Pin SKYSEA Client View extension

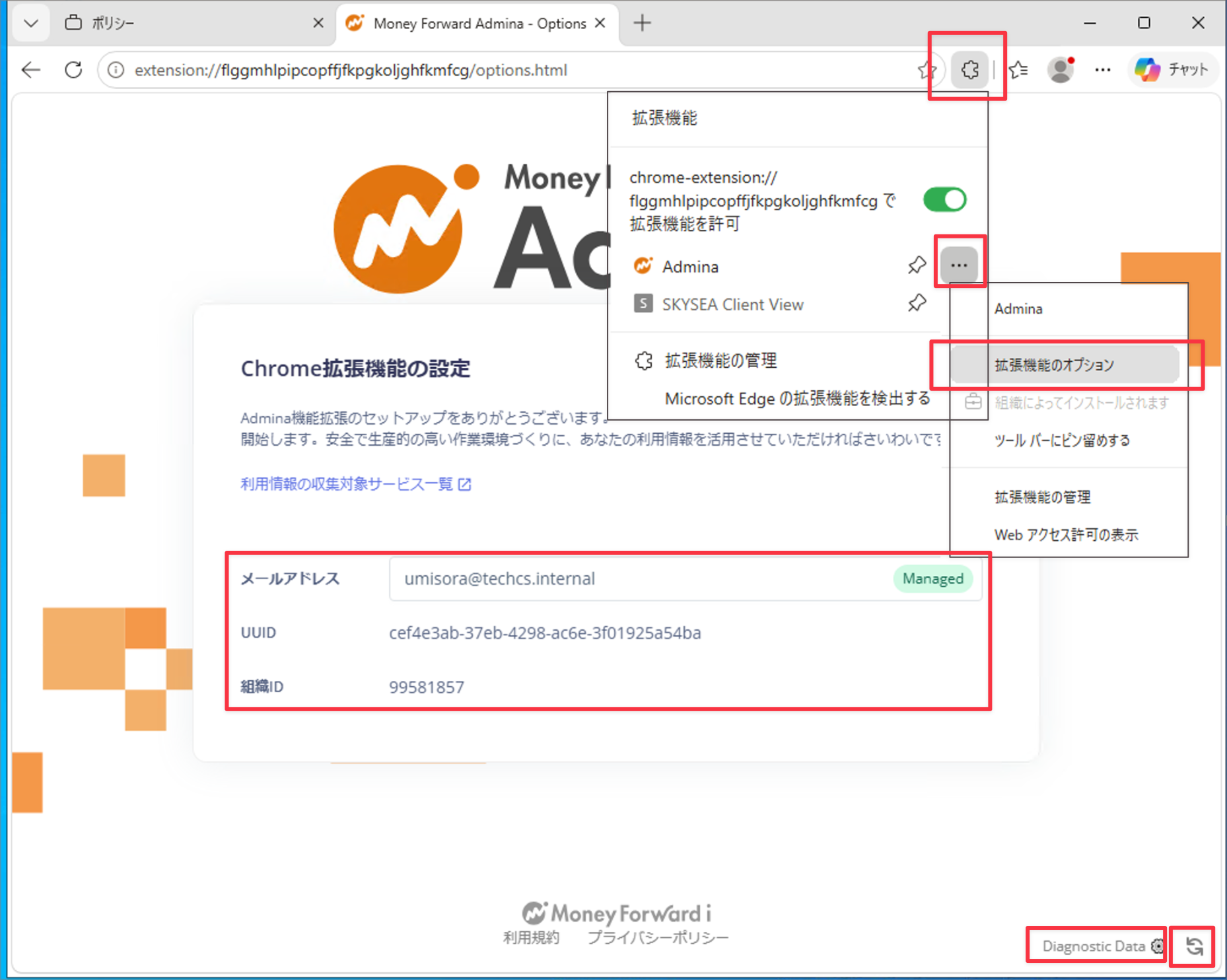point(917,303)
